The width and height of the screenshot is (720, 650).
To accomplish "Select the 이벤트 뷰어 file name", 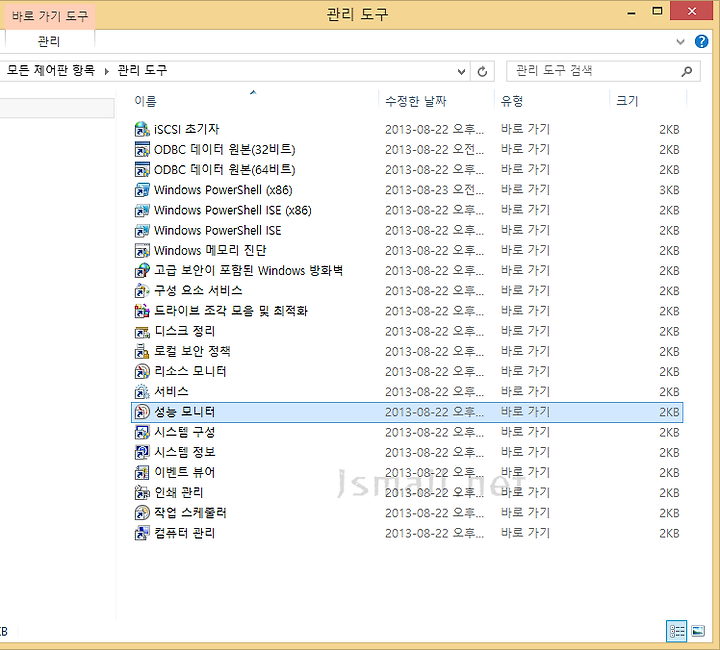I will tap(185, 472).
